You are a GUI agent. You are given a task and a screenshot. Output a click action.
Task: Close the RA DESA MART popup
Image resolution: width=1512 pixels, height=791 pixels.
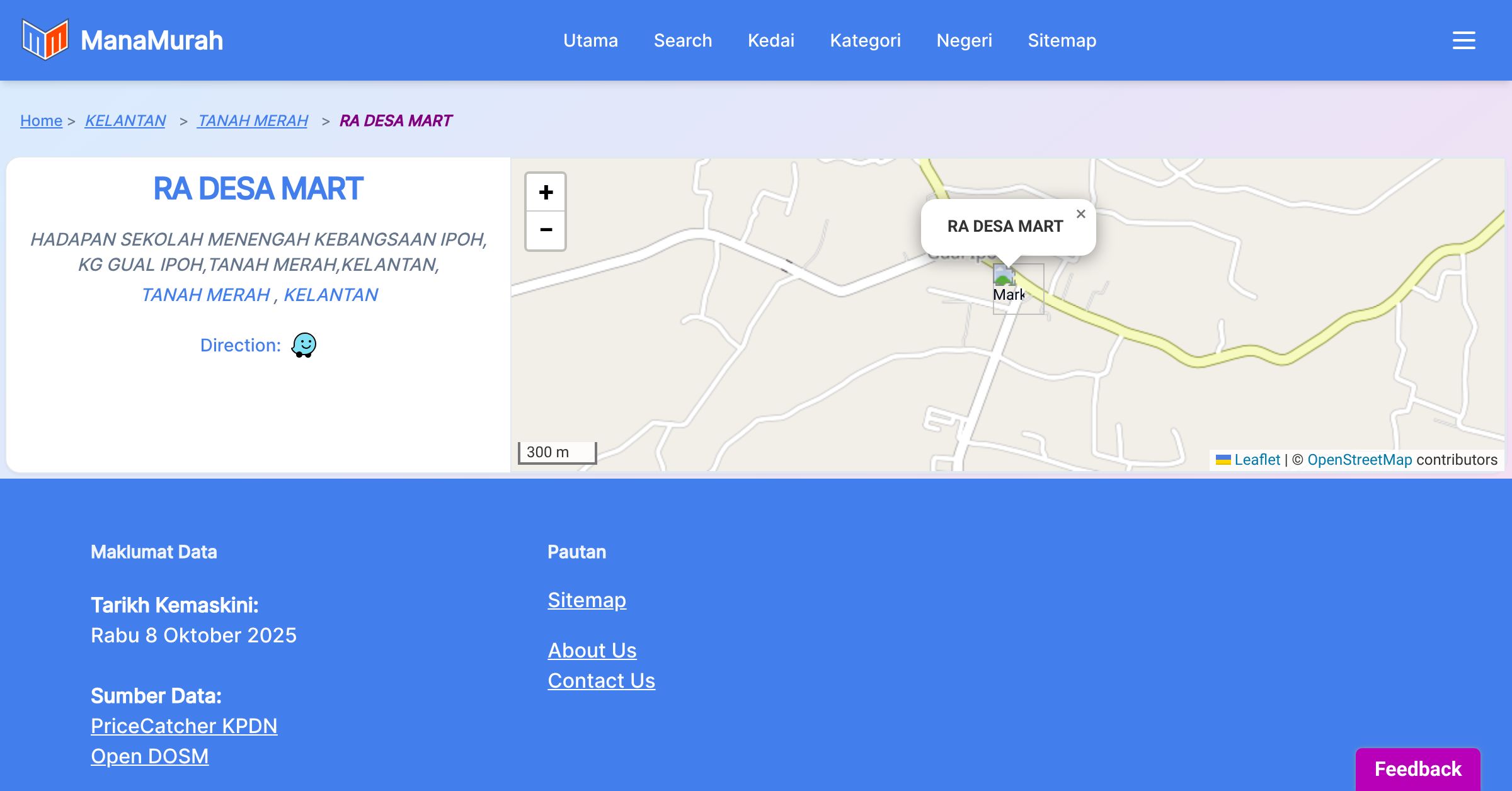pyautogui.click(x=1080, y=214)
